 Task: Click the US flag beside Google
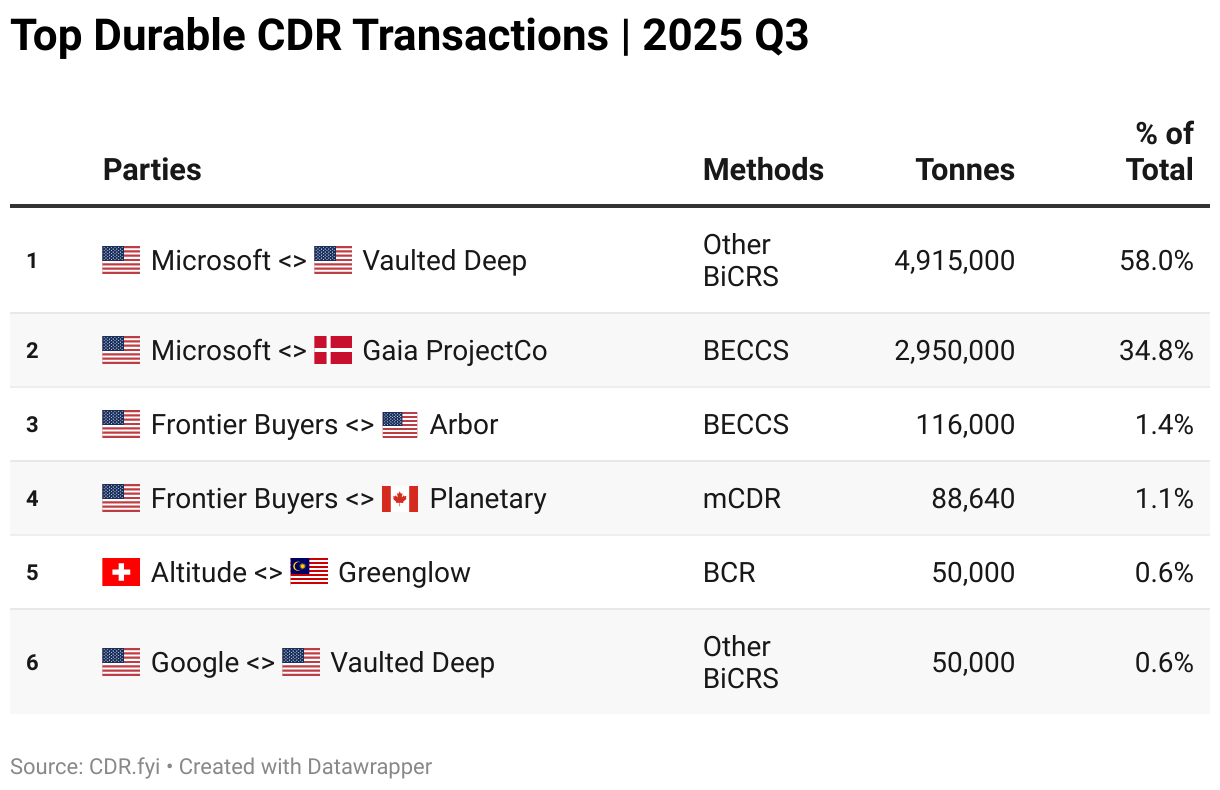121,663
